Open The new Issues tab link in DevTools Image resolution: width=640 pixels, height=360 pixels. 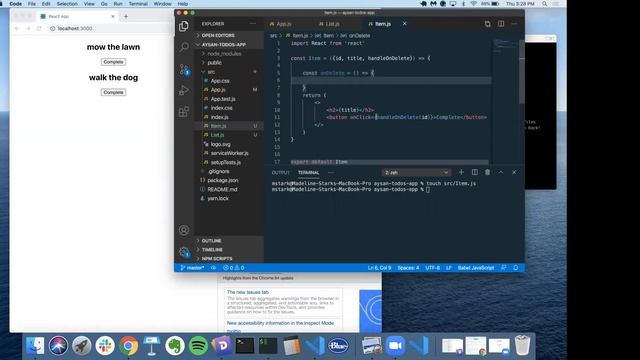click(x=248, y=292)
